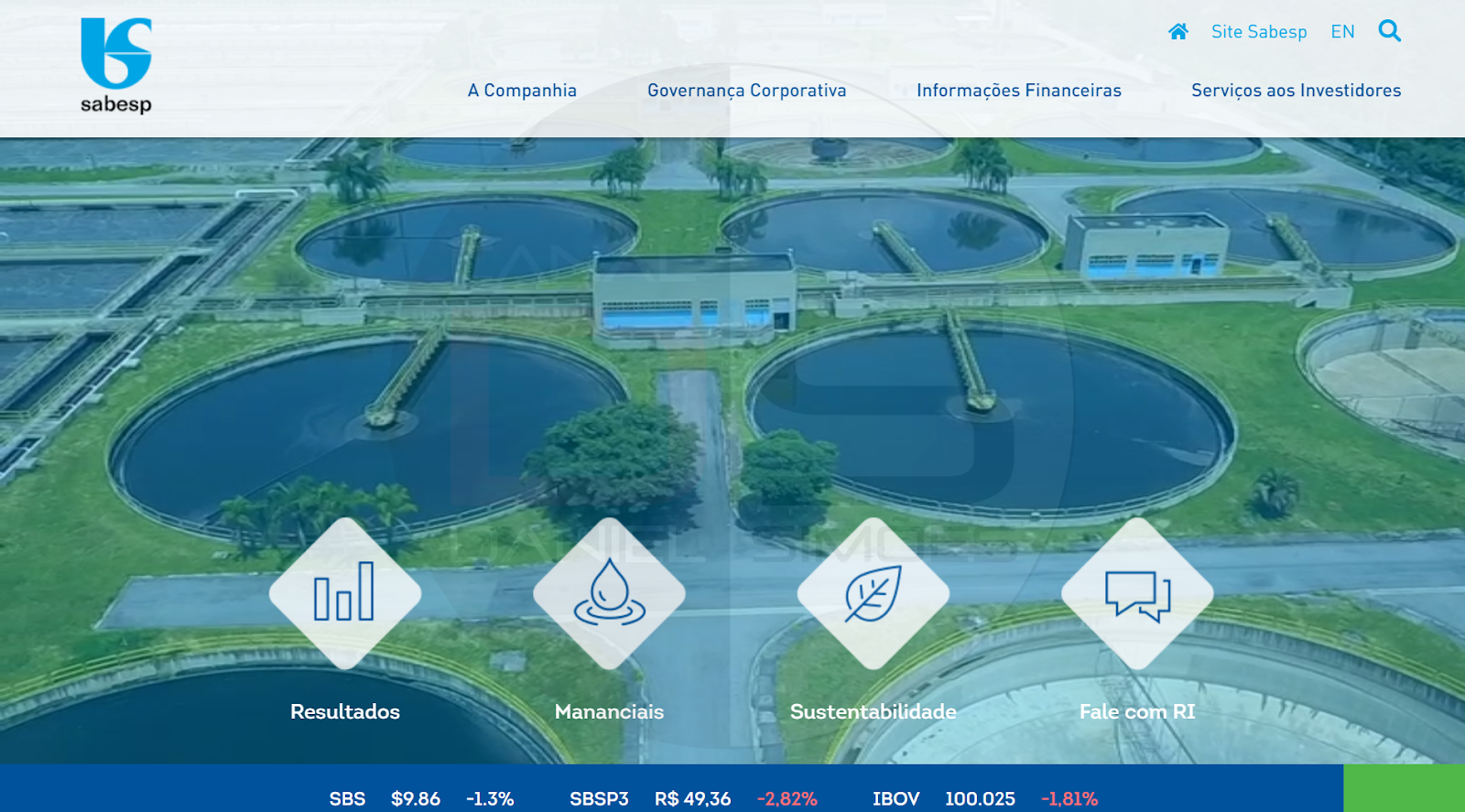The width and height of the screenshot is (1465, 812).
Task: Open the Informações Financeiras menu
Action: pos(1019,91)
